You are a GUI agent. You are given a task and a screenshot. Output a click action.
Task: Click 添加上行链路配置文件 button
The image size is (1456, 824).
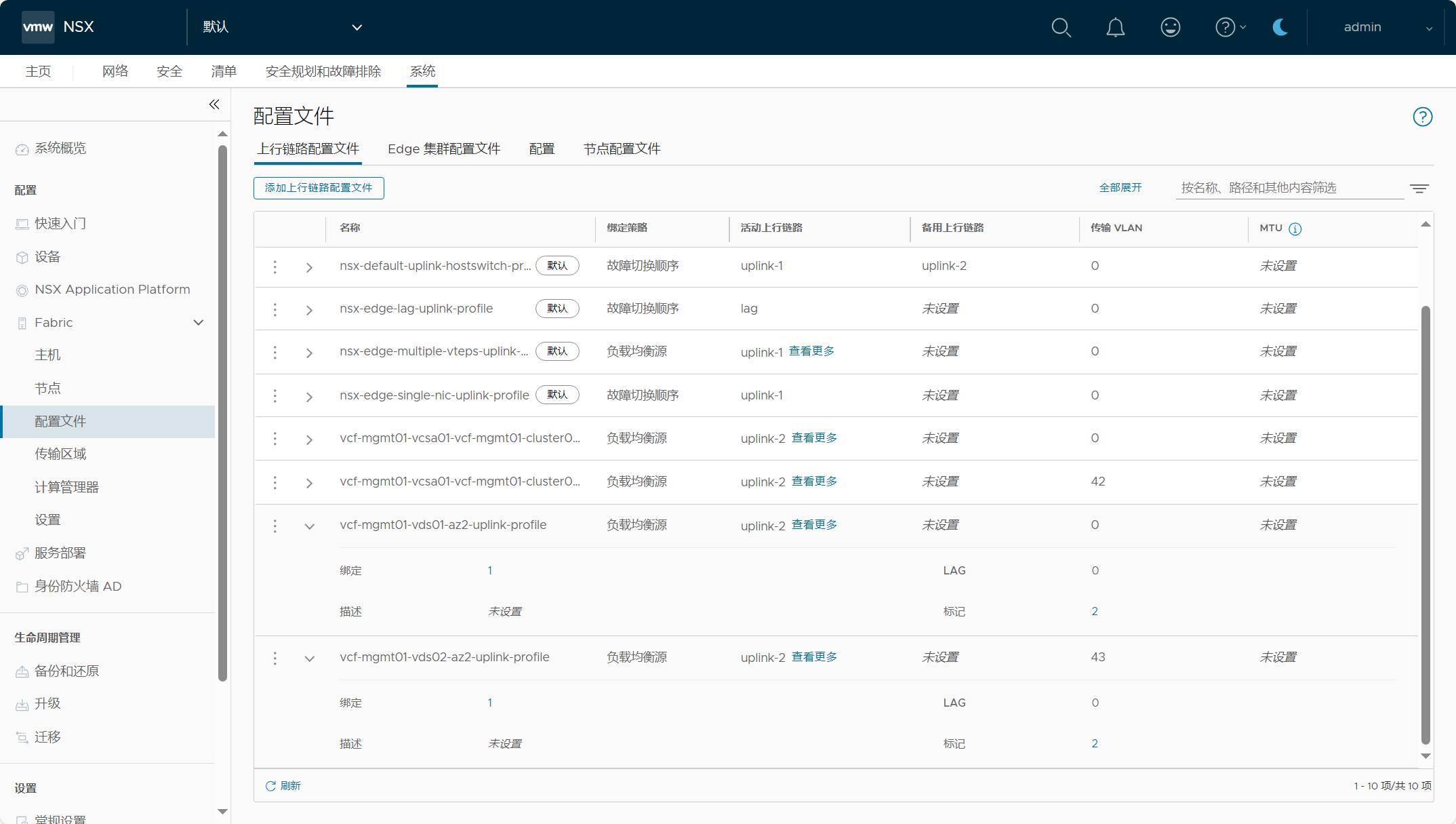[319, 188]
